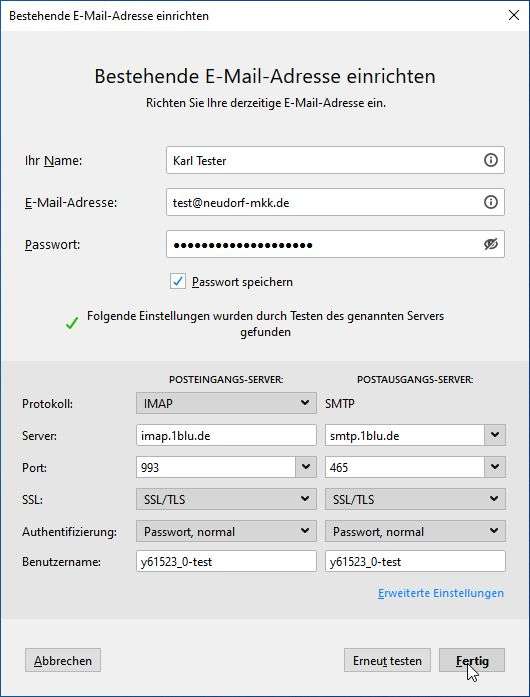Click the Erneut testen button
The height and width of the screenshot is (697, 530).
coord(387,661)
